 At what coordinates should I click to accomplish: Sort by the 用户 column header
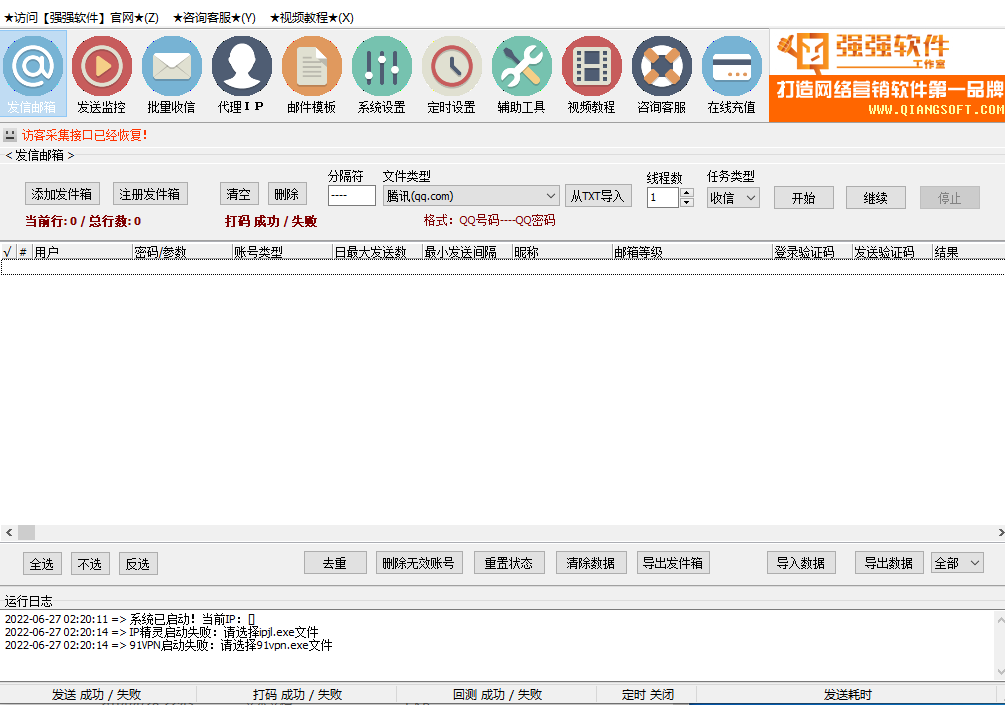(x=82, y=252)
